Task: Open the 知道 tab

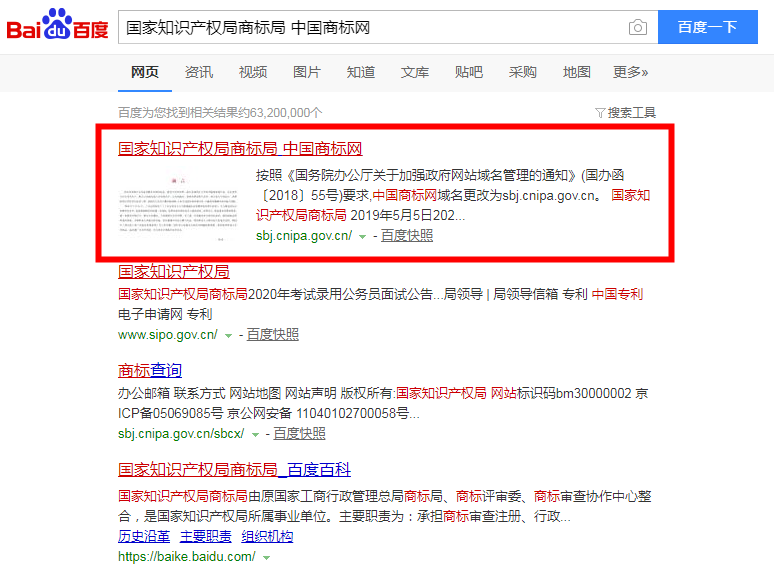Action: click(x=361, y=72)
